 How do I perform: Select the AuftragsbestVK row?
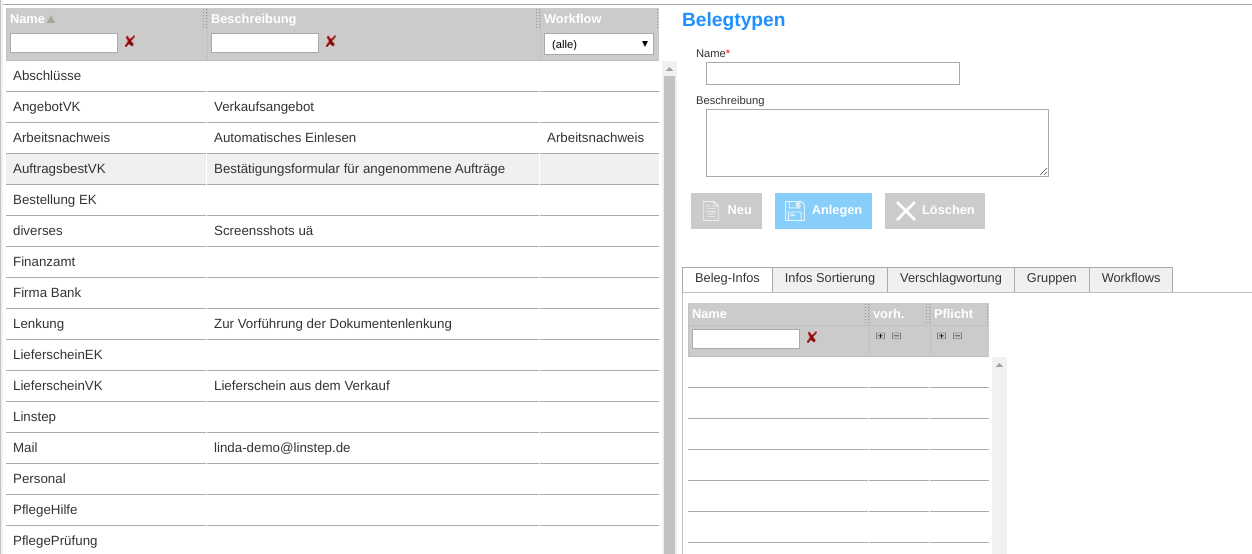click(x=59, y=169)
